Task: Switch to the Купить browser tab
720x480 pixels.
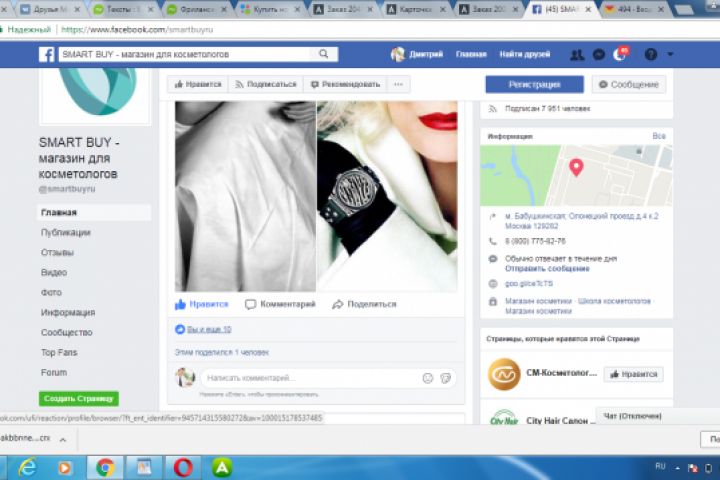Action: pos(271,9)
